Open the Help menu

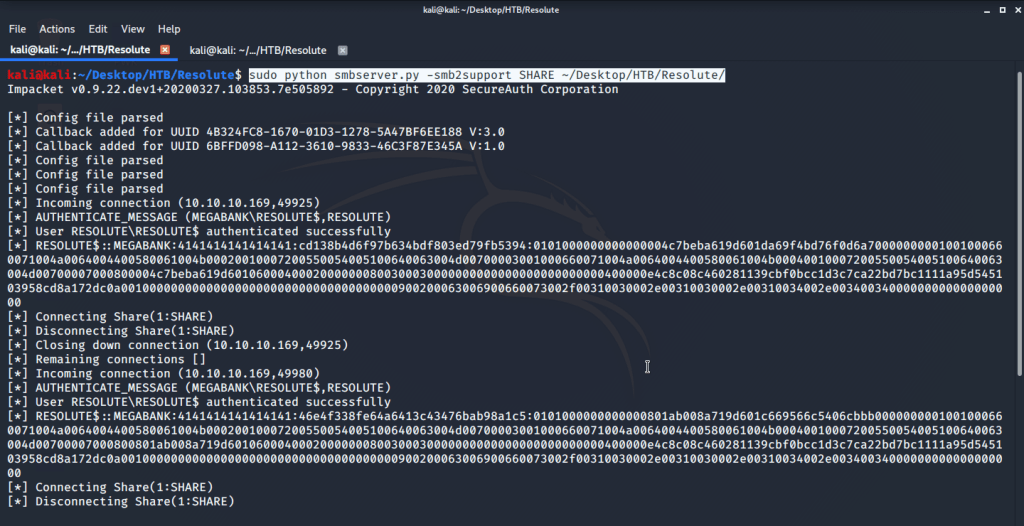169,29
